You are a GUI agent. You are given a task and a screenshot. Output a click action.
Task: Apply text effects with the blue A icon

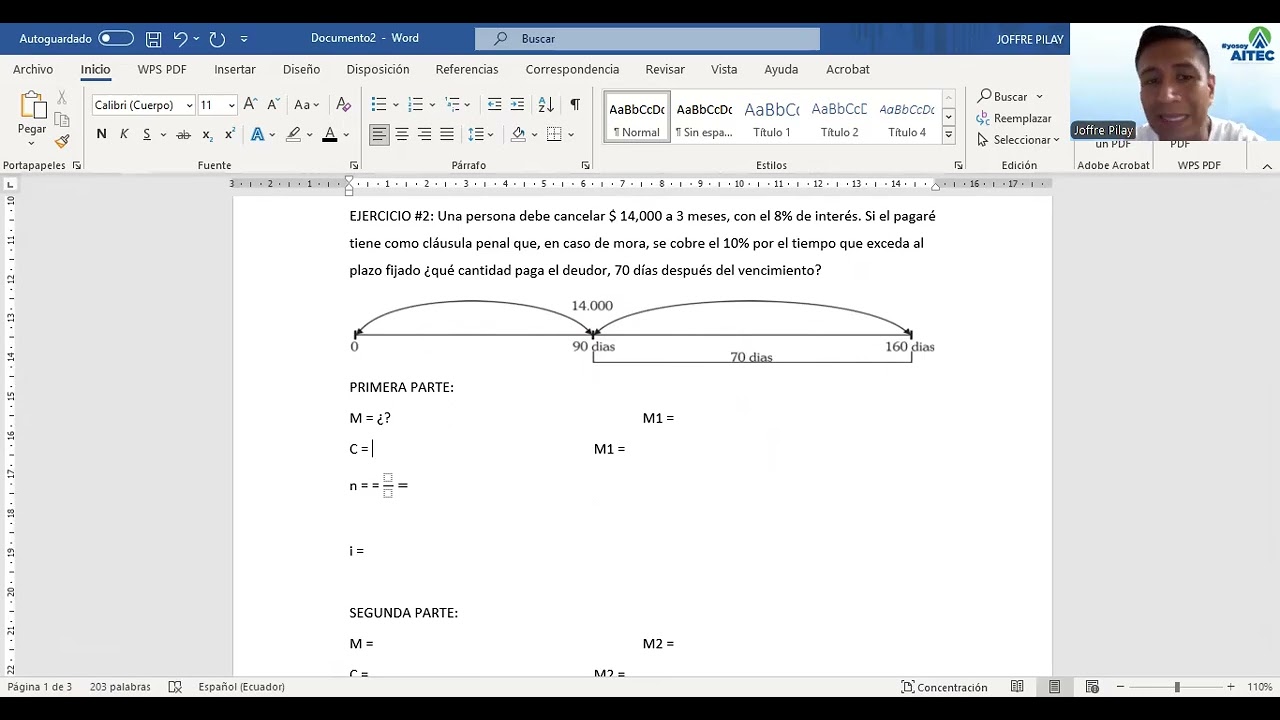click(x=257, y=134)
